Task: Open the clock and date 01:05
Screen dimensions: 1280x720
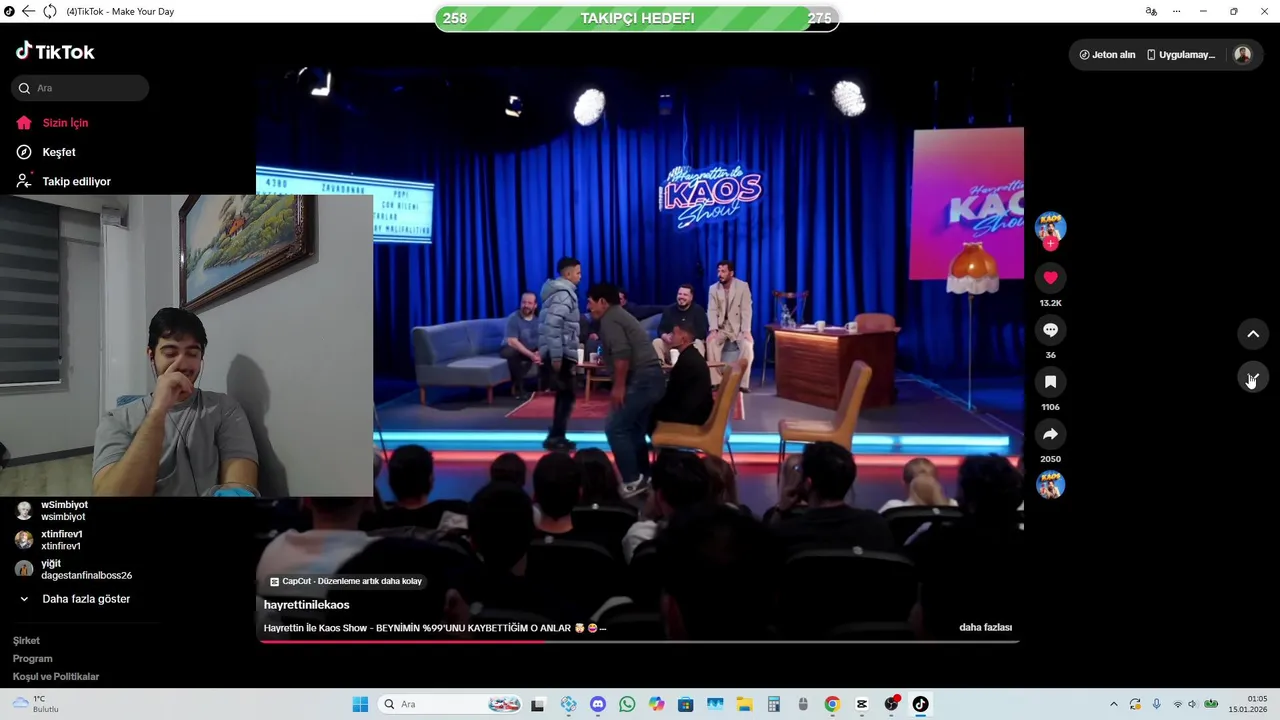Action: pos(1248,704)
